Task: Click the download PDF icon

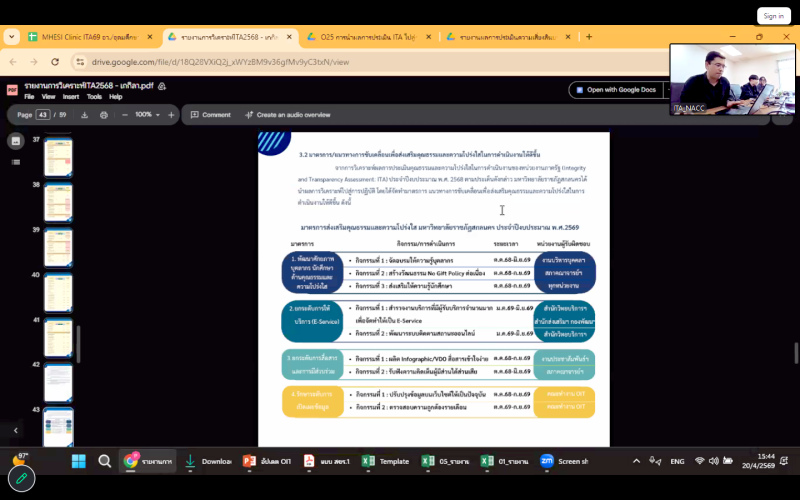Action: 85,115
